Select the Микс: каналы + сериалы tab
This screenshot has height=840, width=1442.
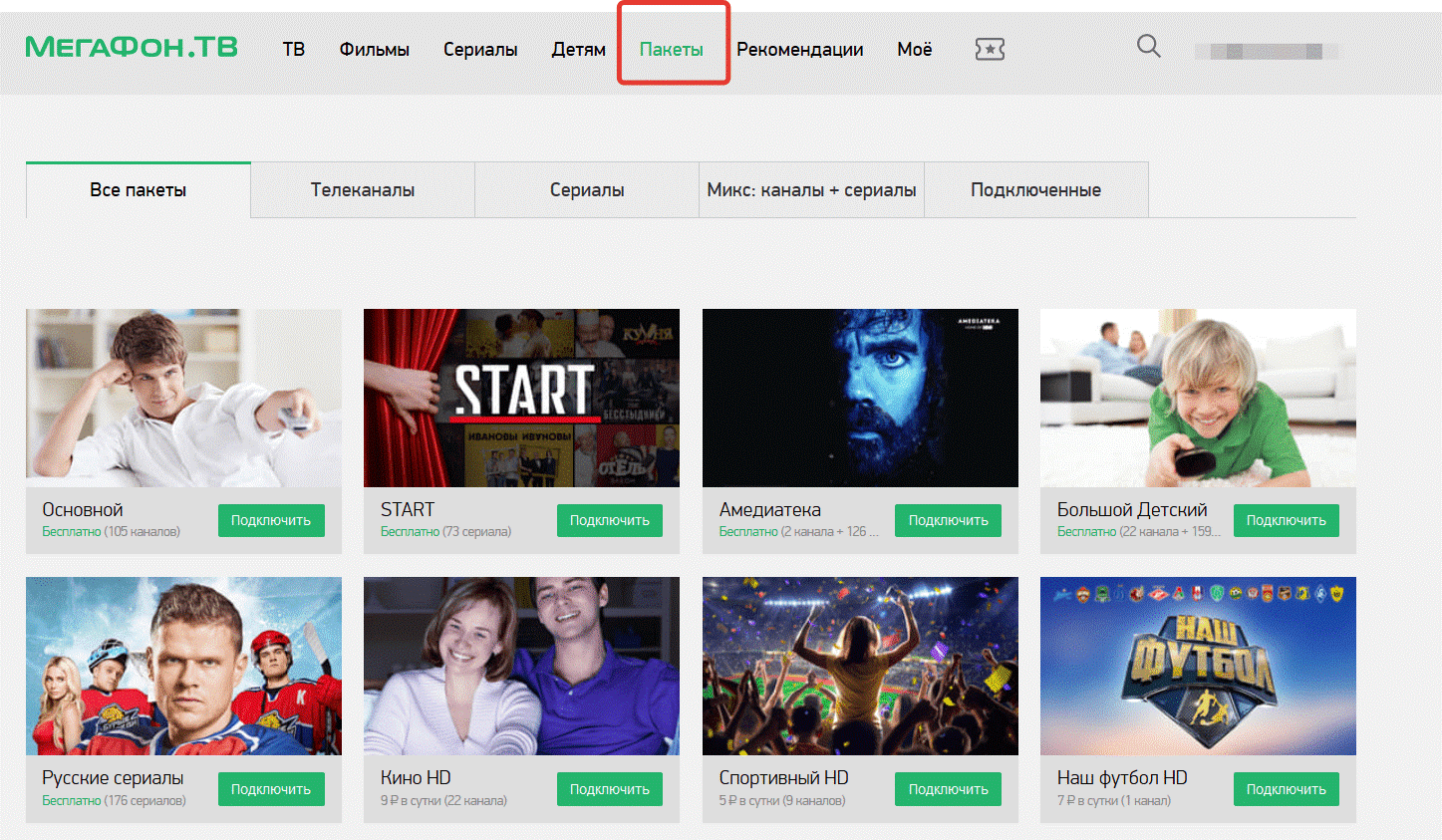click(811, 189)
